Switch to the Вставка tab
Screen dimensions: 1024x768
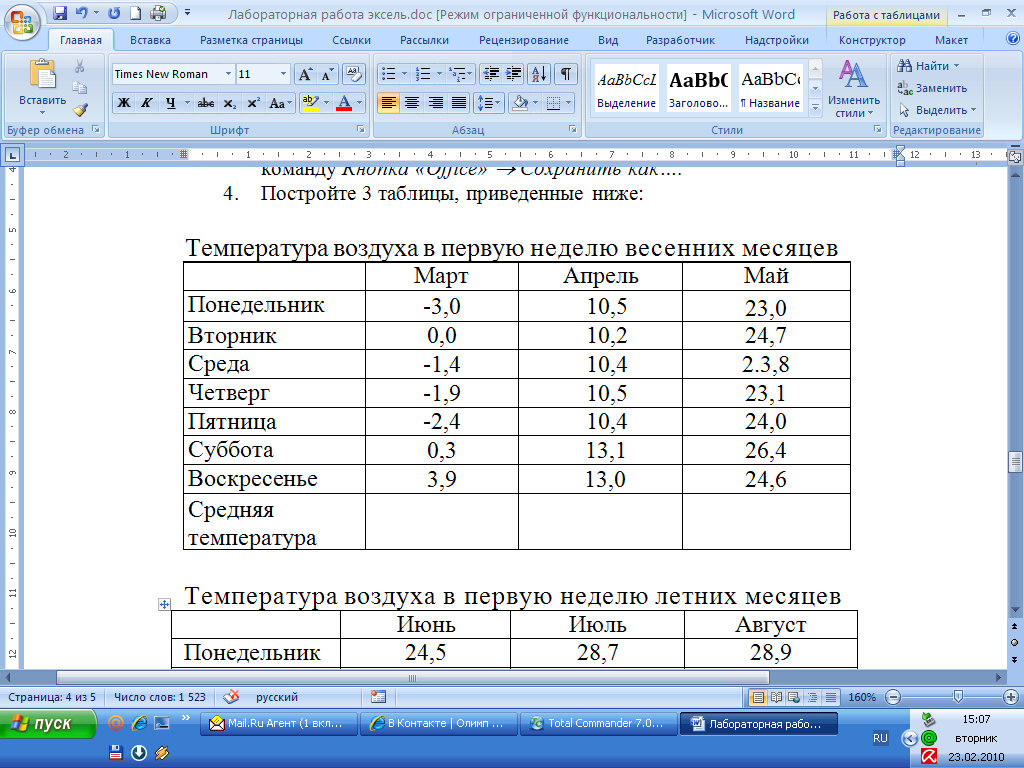click(x=150, y=40)
